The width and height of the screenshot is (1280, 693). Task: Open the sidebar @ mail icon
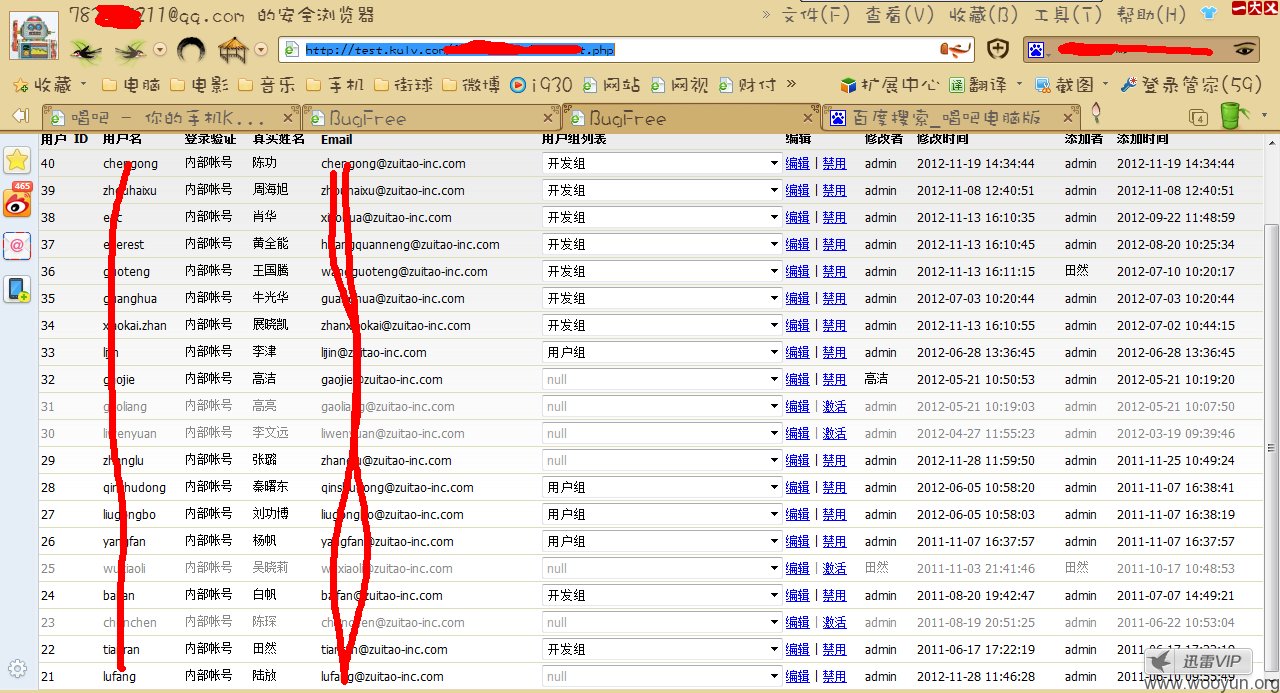[x=18, y=245]
